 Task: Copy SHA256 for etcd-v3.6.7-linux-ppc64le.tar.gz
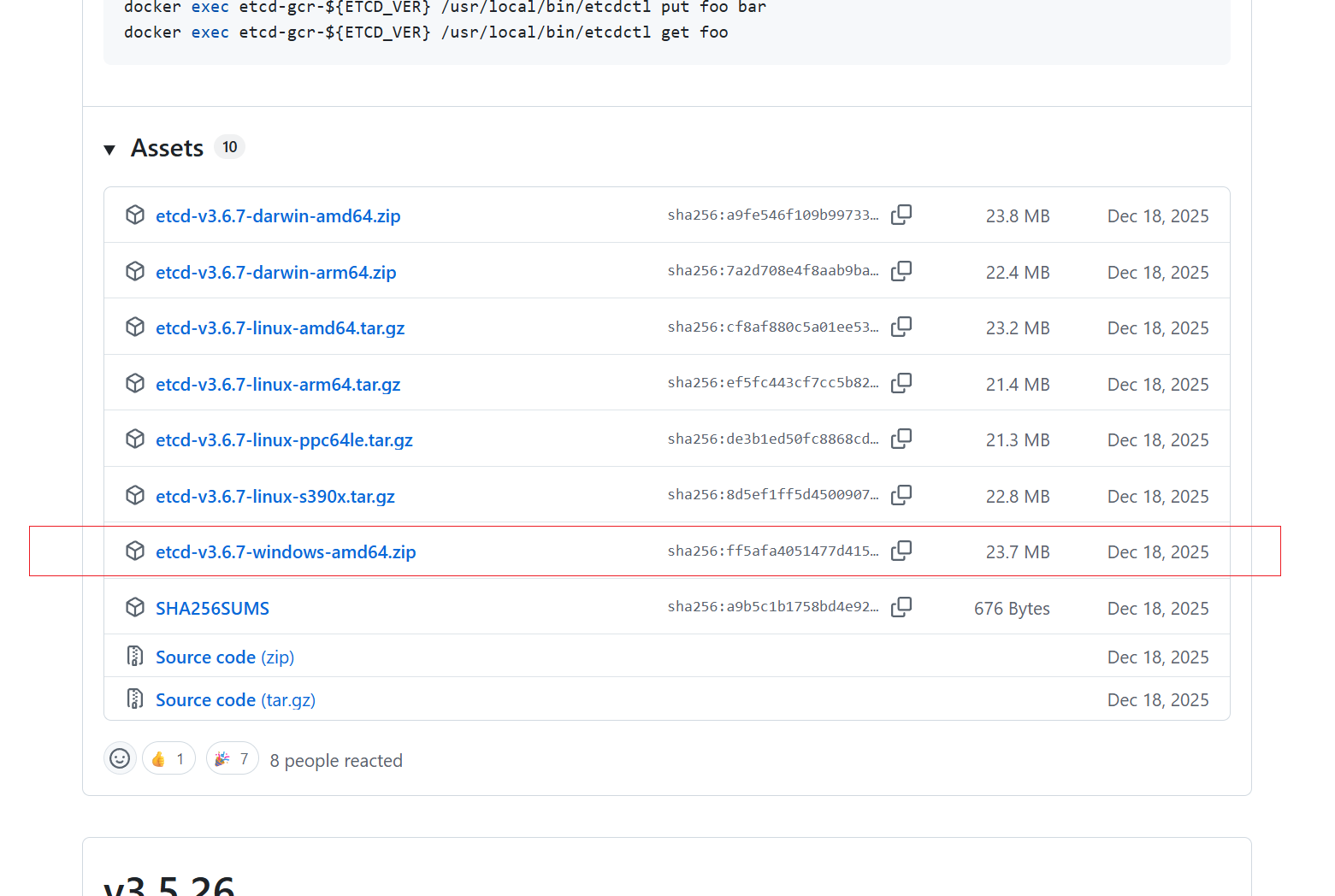(x=901, y=439)
